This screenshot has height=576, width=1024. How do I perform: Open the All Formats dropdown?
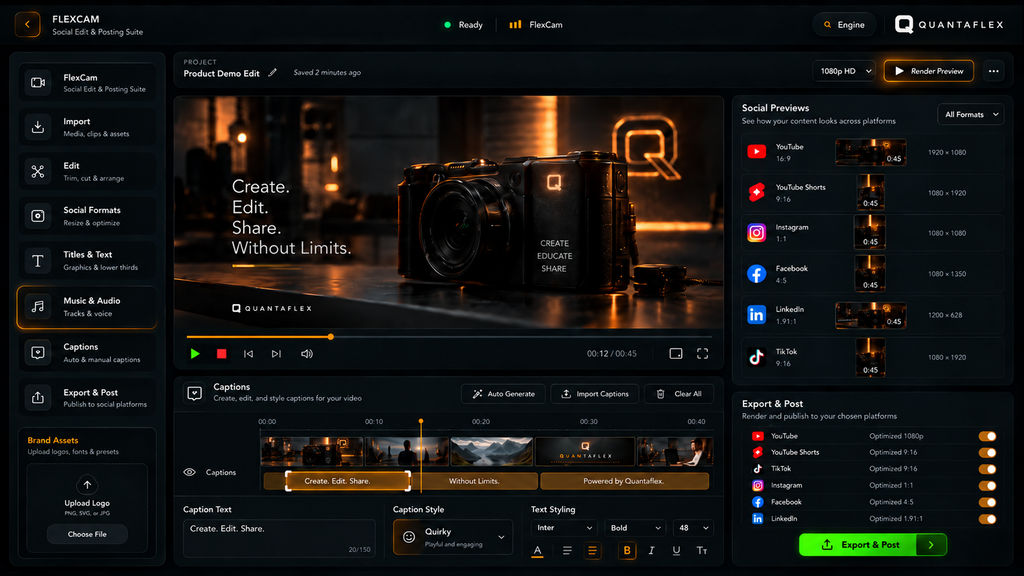(970, 114)
